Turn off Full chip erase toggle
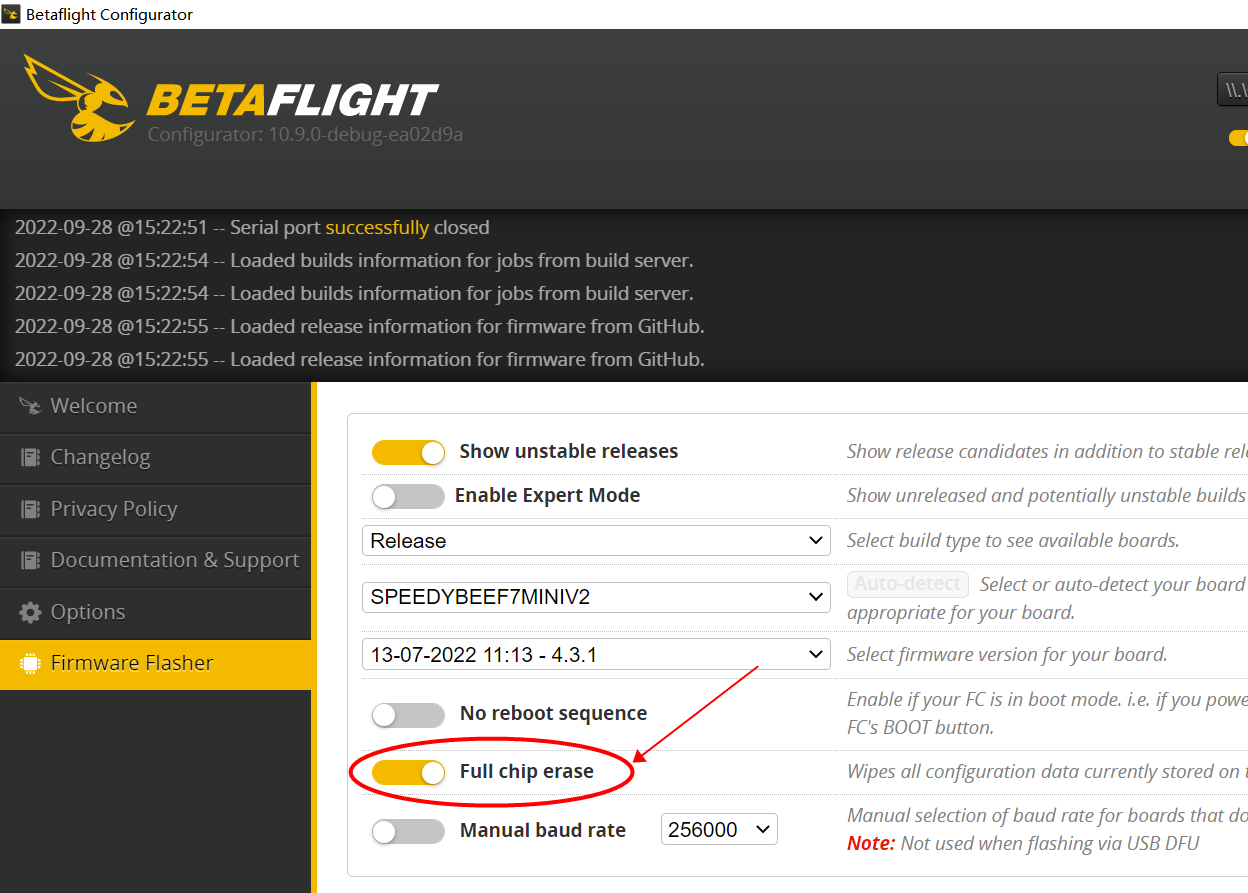Screen dimensions: 1248x893 (408, 772)
